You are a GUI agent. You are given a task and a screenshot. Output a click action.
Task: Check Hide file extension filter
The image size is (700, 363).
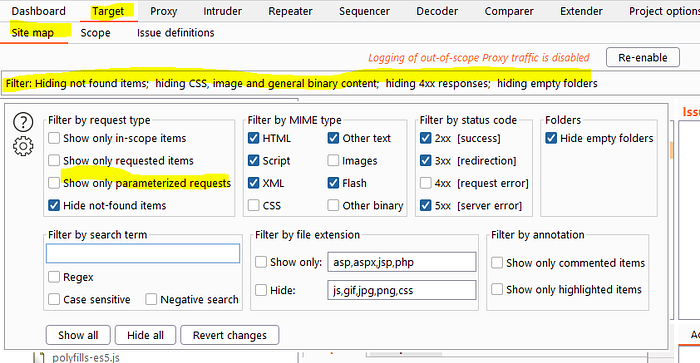[x=261, y=290]
